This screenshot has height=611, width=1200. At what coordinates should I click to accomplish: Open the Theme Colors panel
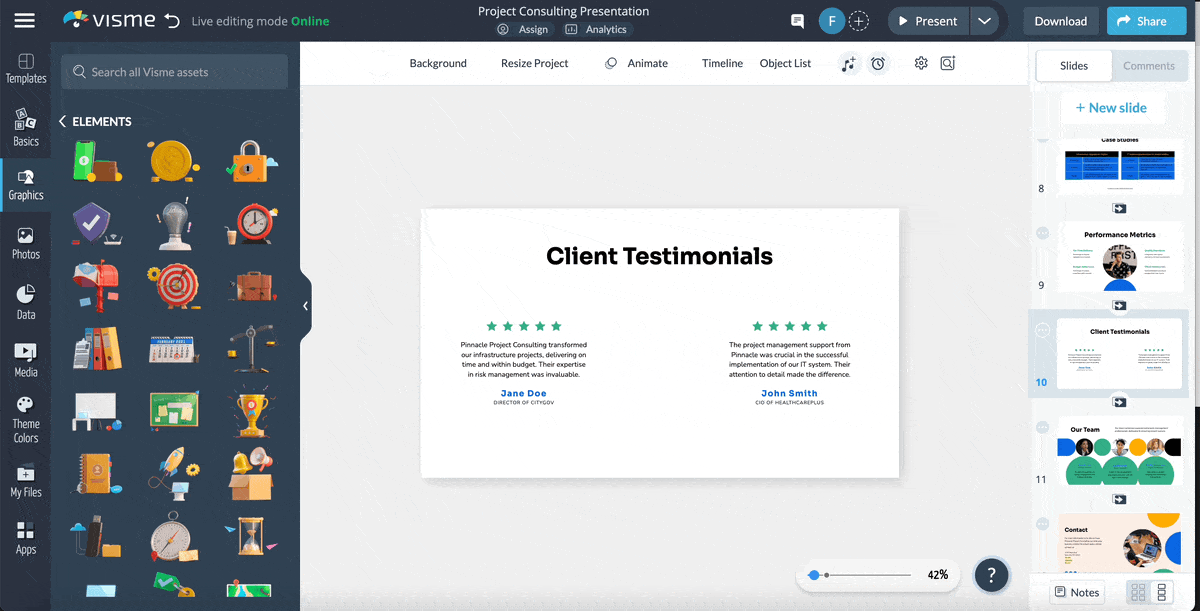pos(25,419)
